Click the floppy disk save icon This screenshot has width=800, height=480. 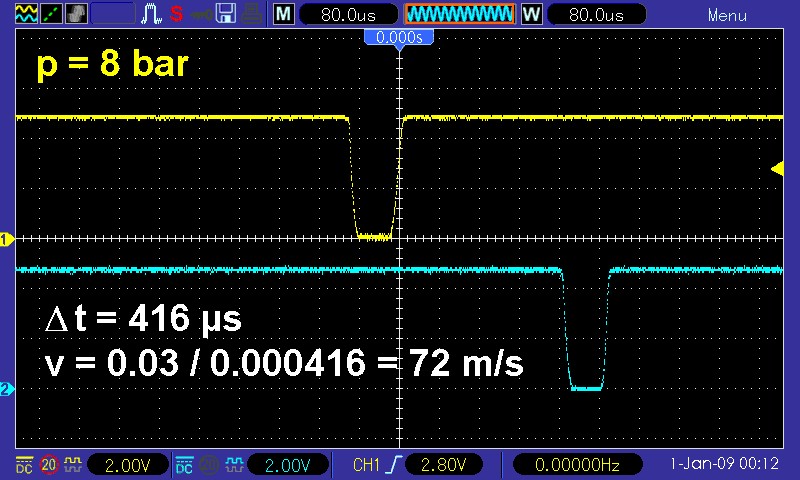click(x=226, y=15)
